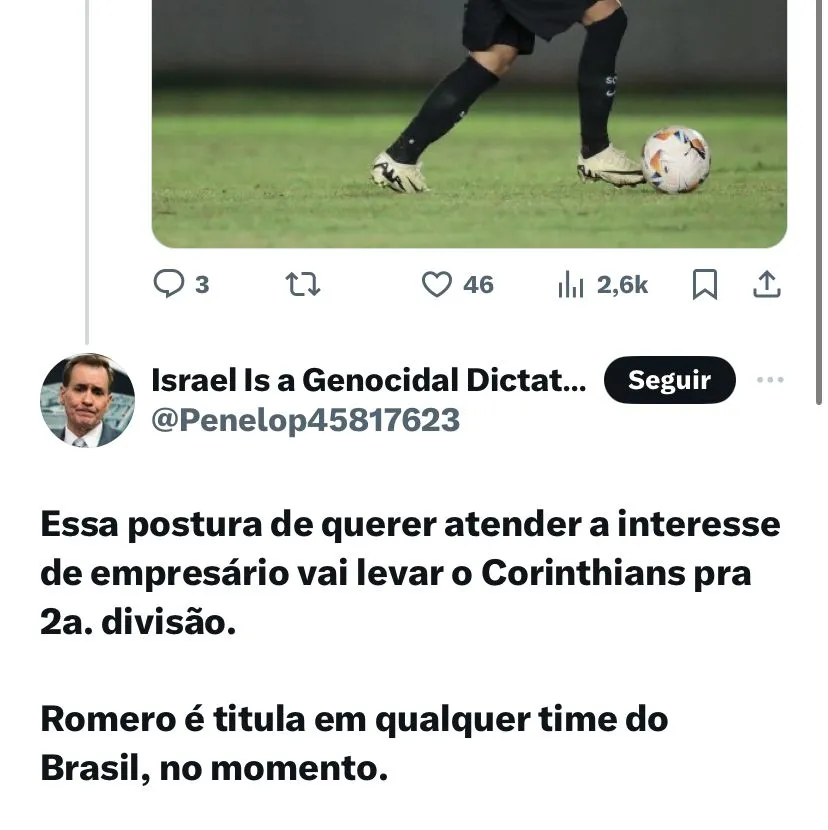828x830 pixels.
Task: Tap the share upload arrow icon
Action: coord(766,285)
